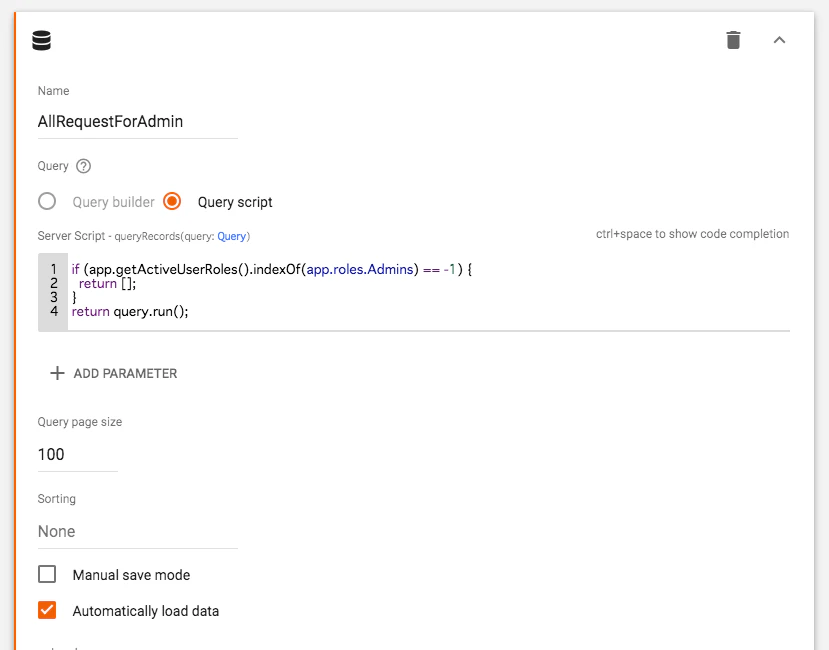The width and height of the screenshot is (829, 650).
Task: Click the 'Automatically load data' label
Action: click(146, 611)
